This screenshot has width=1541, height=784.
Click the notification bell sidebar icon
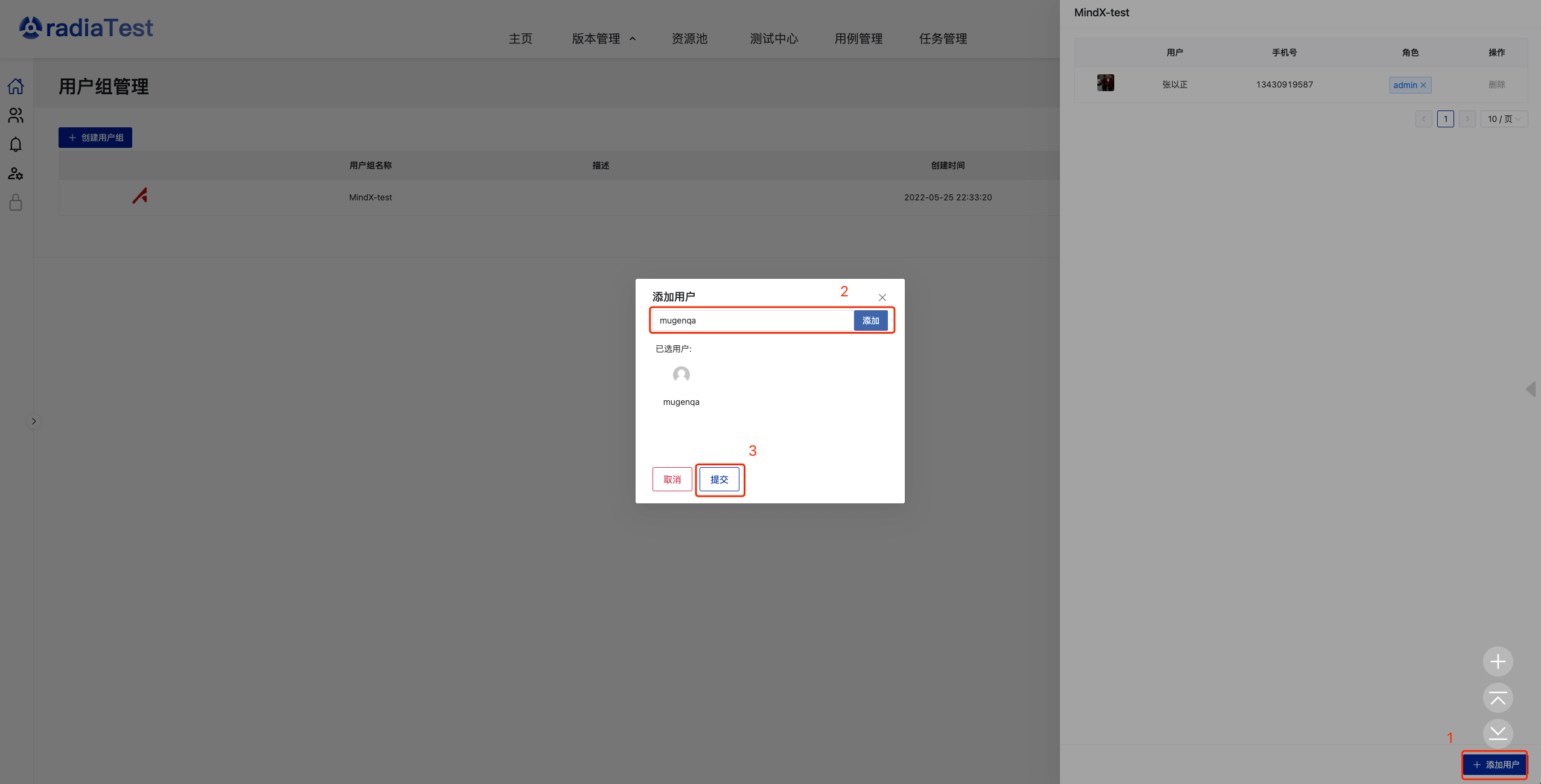click(16, 144)
